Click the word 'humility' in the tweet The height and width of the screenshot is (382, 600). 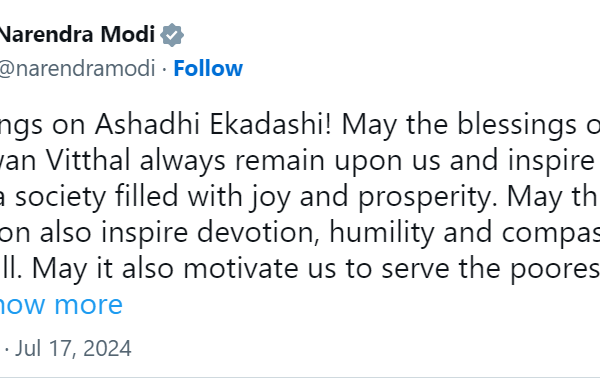click(x=382, y=234)
